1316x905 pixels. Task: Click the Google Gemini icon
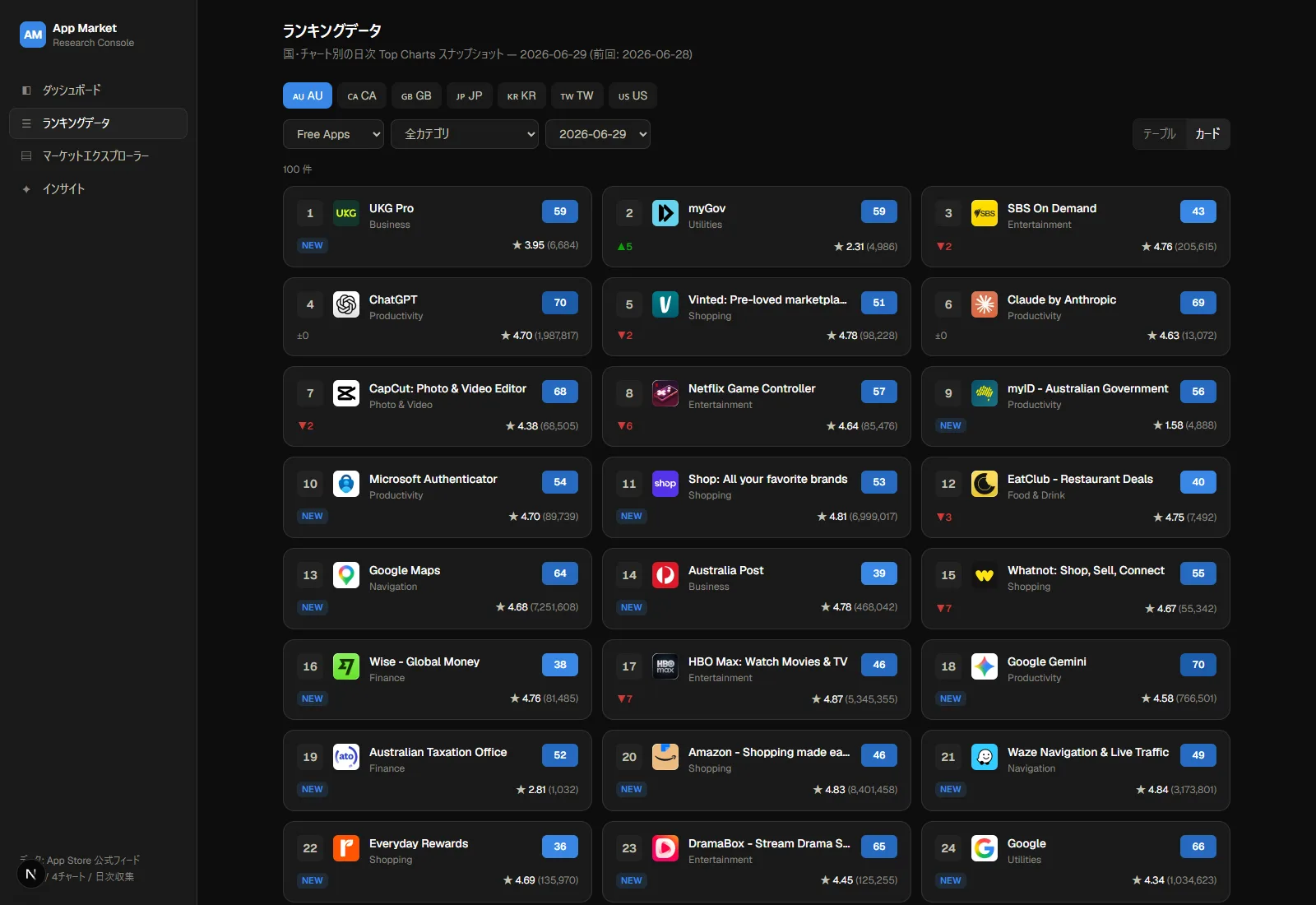(985, 666)
